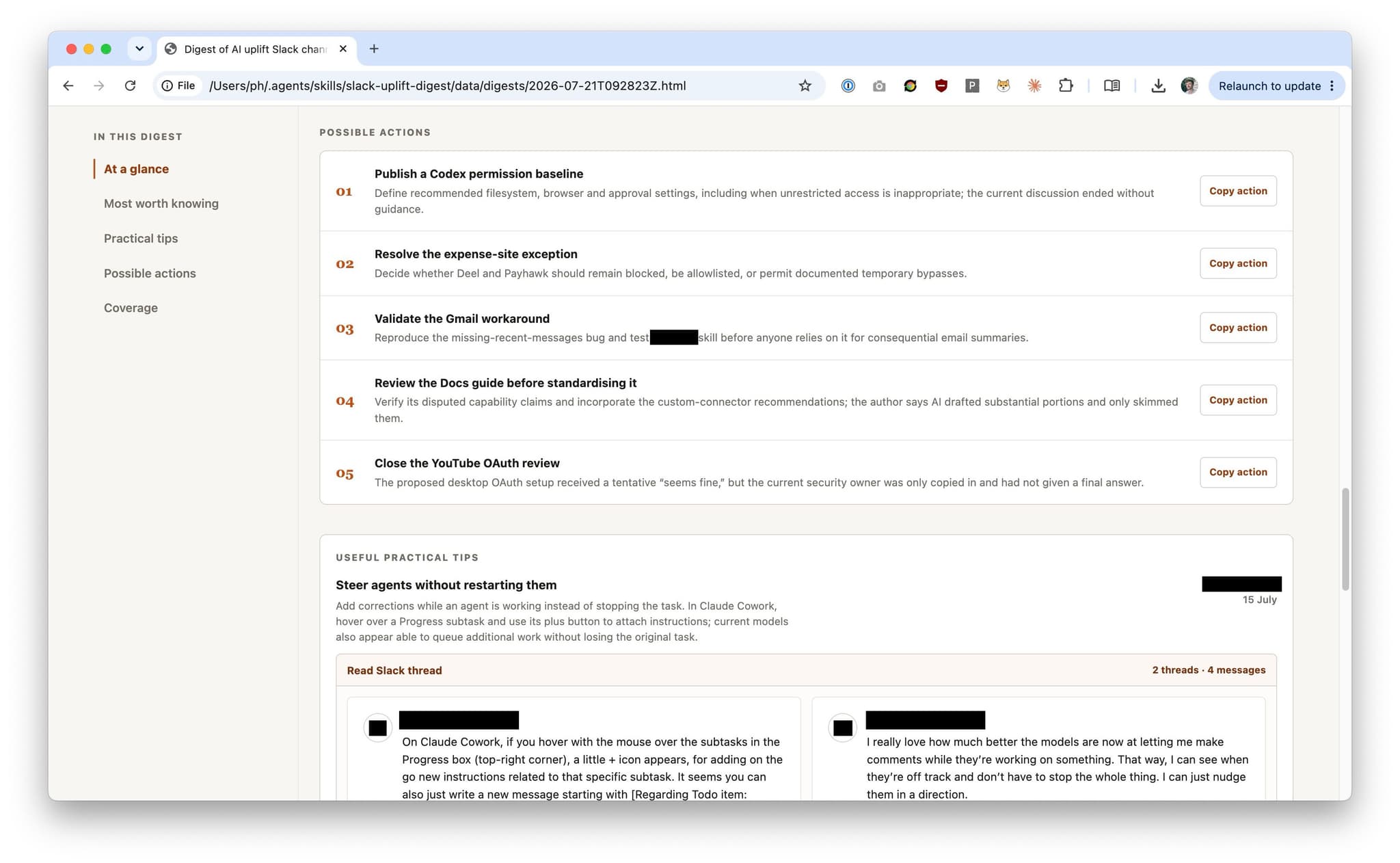Click the 'POSSIBLE ACTIONS' section label
1400x863 pixels.
click(375, 132)
